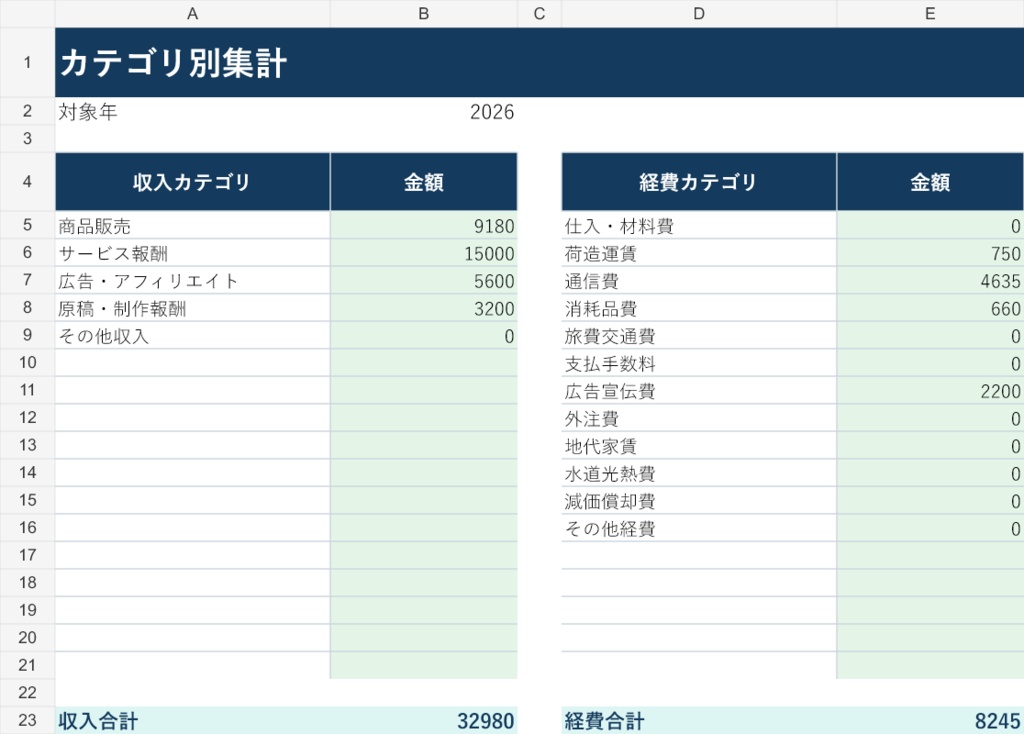
Task: Select column B header
Action: [424, 14]
